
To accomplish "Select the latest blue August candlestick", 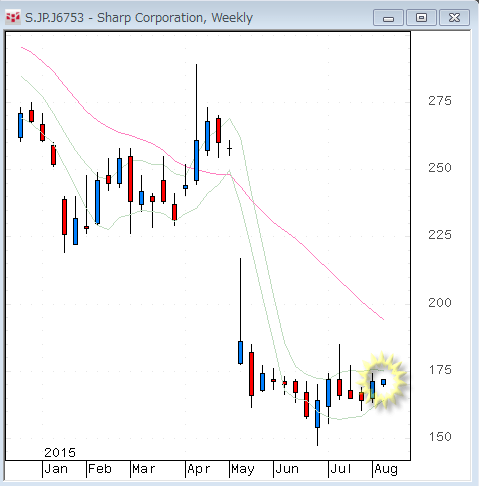I will tap(383, 382).
